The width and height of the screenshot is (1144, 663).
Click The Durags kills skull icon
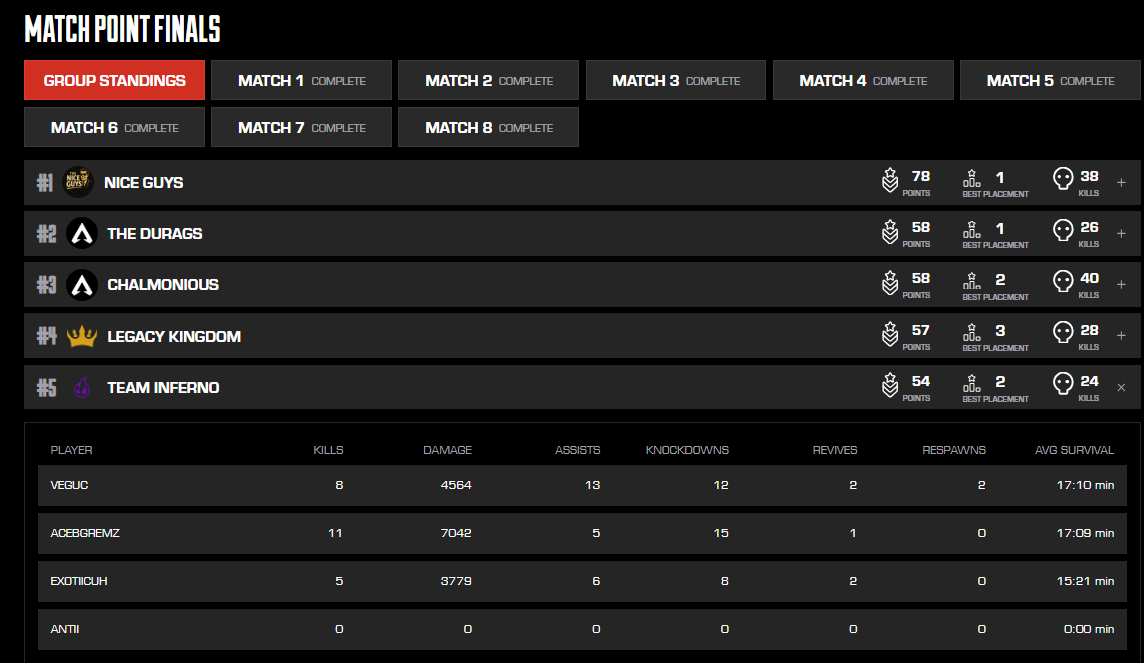[1063, 229]
